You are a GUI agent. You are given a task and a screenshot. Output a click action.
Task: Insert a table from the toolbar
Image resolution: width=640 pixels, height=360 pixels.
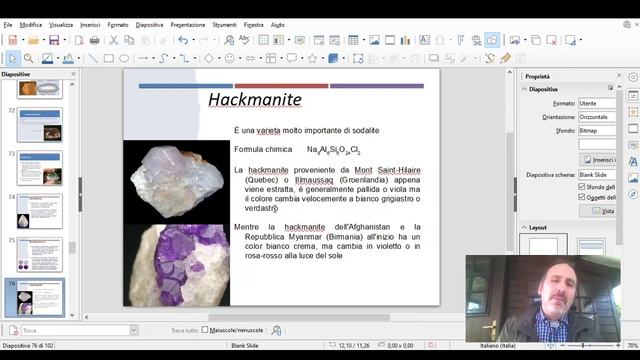(353, 40)
